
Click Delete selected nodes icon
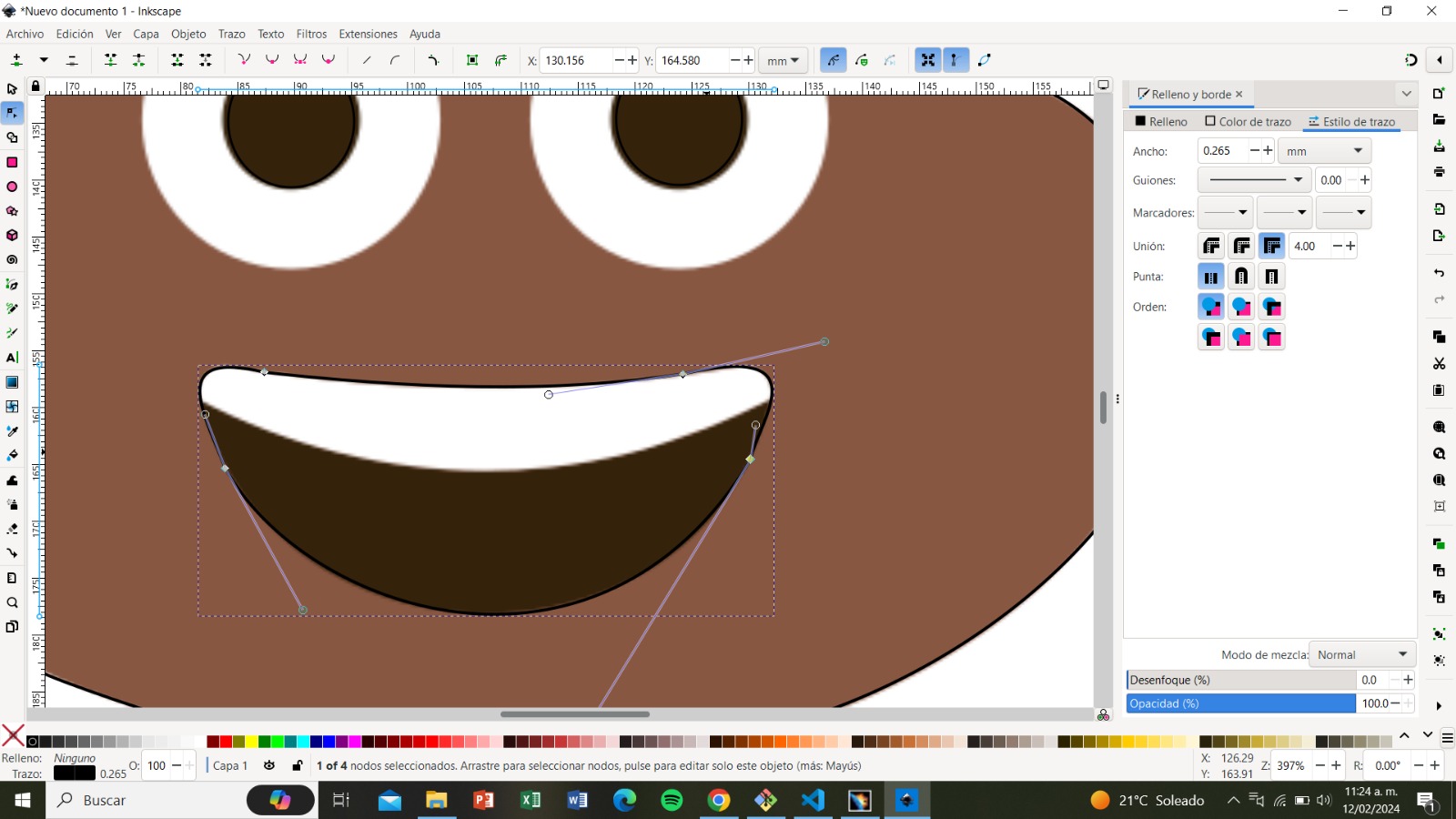(x=72, y=60)
